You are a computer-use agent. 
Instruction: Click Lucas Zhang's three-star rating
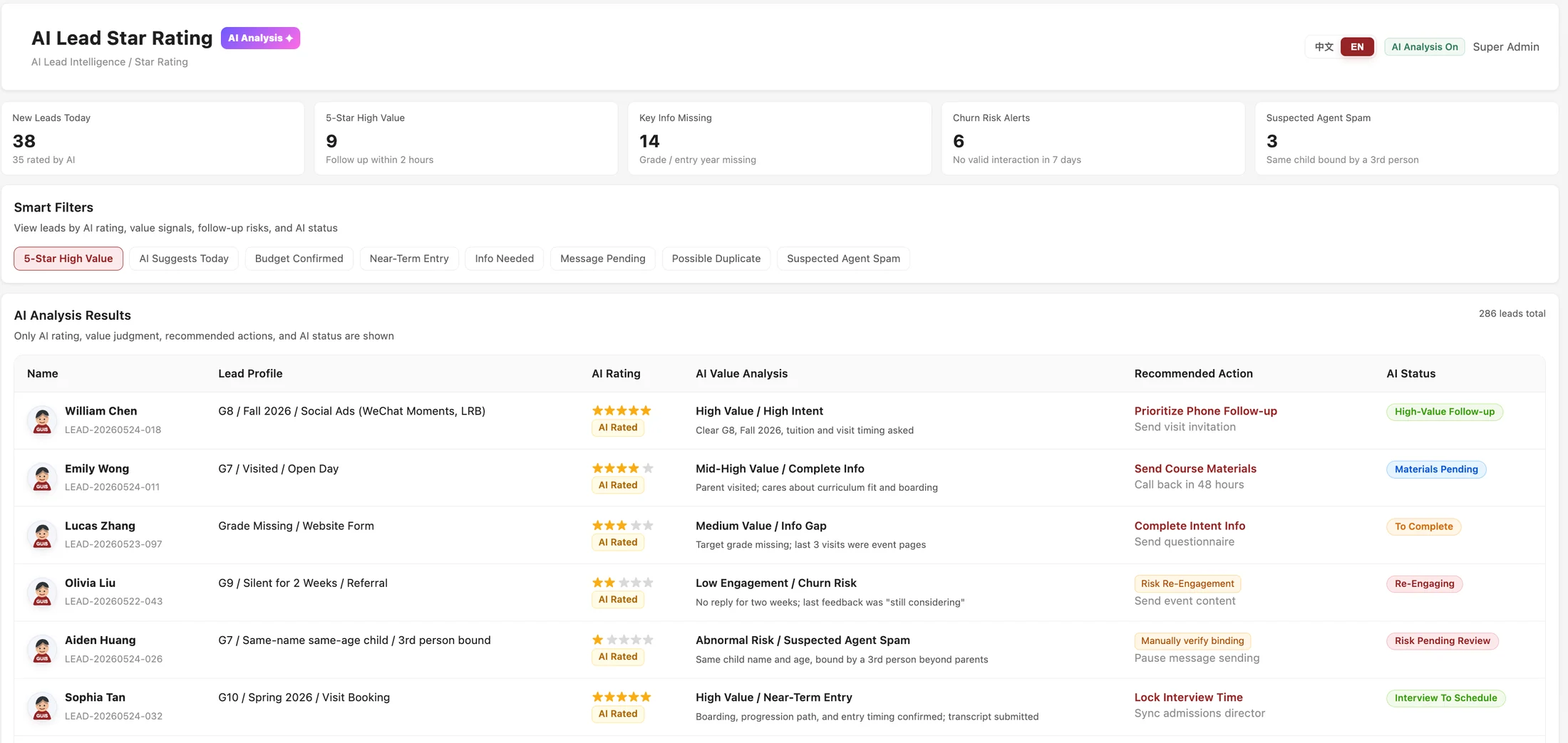(622, 525)
